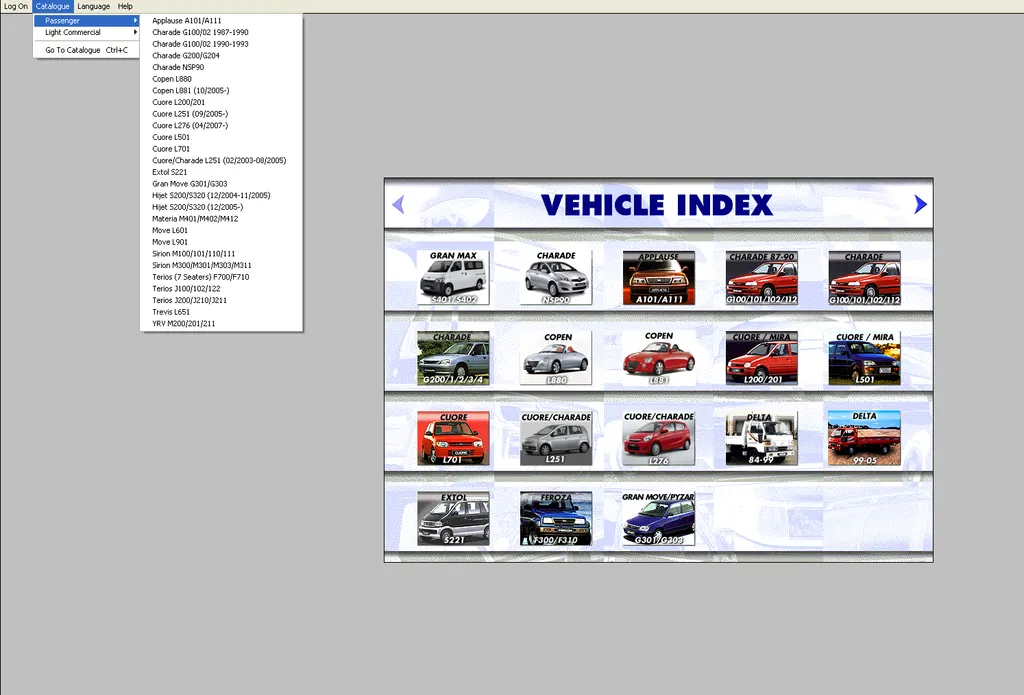Open the Language menu

click(93, 7)
